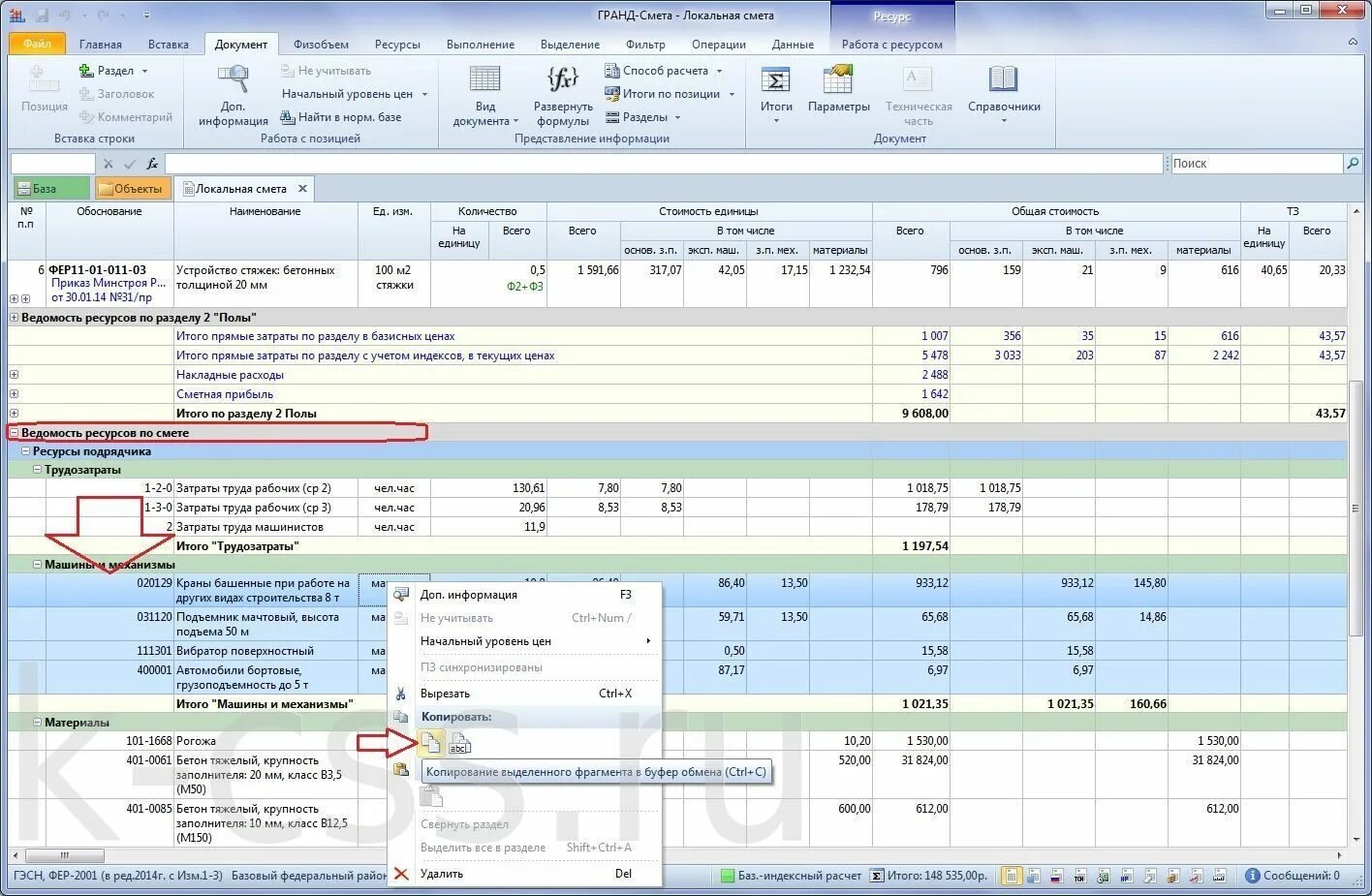Expand Ведомость ресурсов по разделу 2 Полы
The height and width of the screenshot is (896, 1372).
click(14, 318)
